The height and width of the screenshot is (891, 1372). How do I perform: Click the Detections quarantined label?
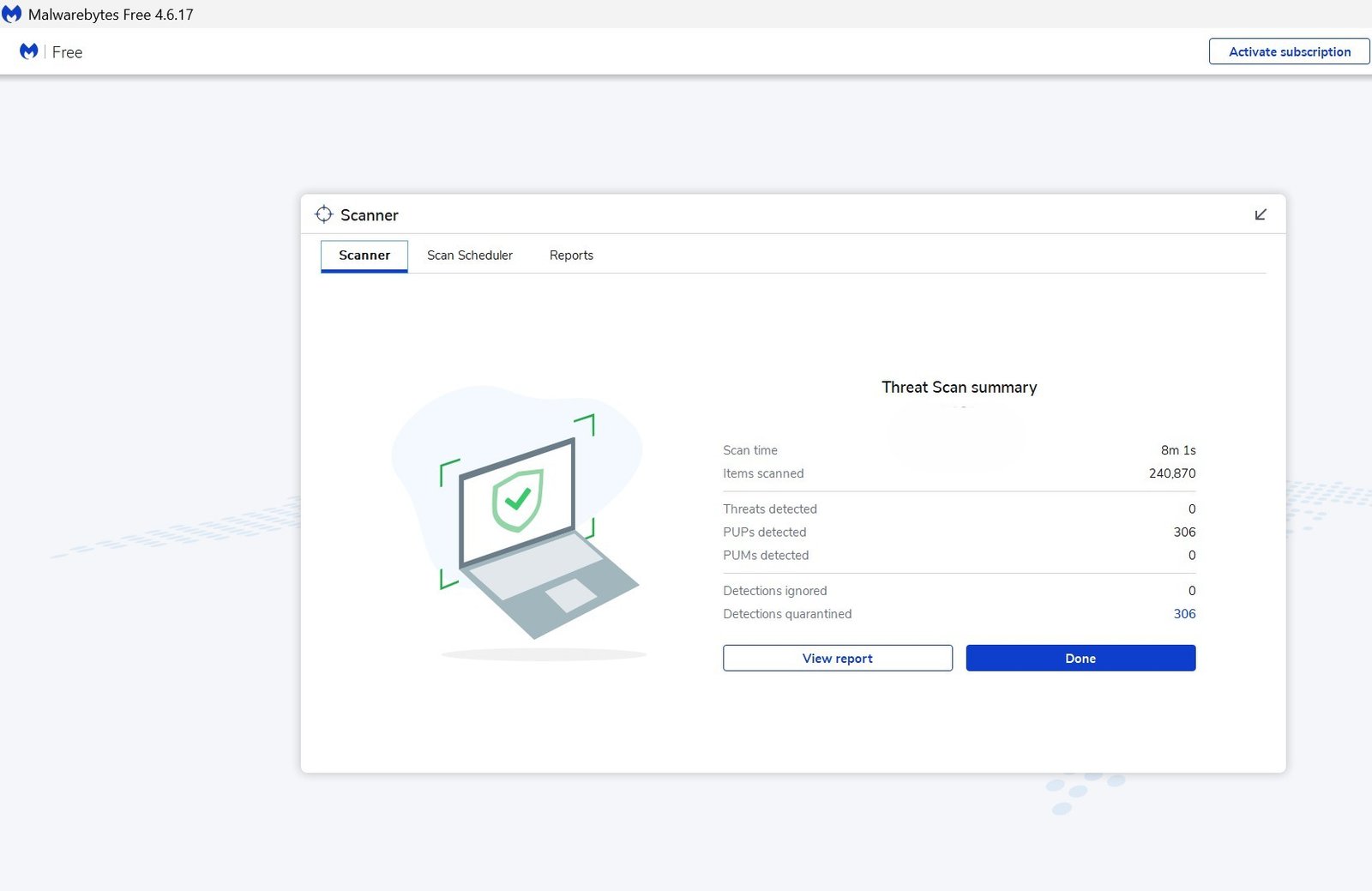(787, 614)
